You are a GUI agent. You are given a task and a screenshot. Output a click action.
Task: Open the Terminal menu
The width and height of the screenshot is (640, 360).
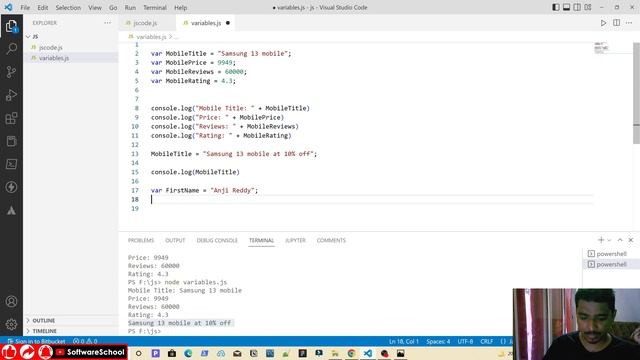tap(155, 7)
